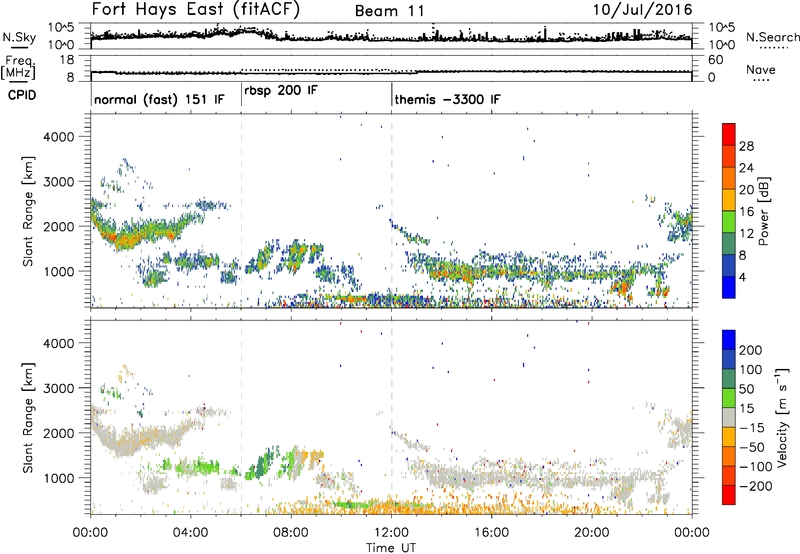This screenshot has width=800, height=554.
Task: Click the '18' frequency axis tick
Action: pyautogui.click(x=67, y=60)
